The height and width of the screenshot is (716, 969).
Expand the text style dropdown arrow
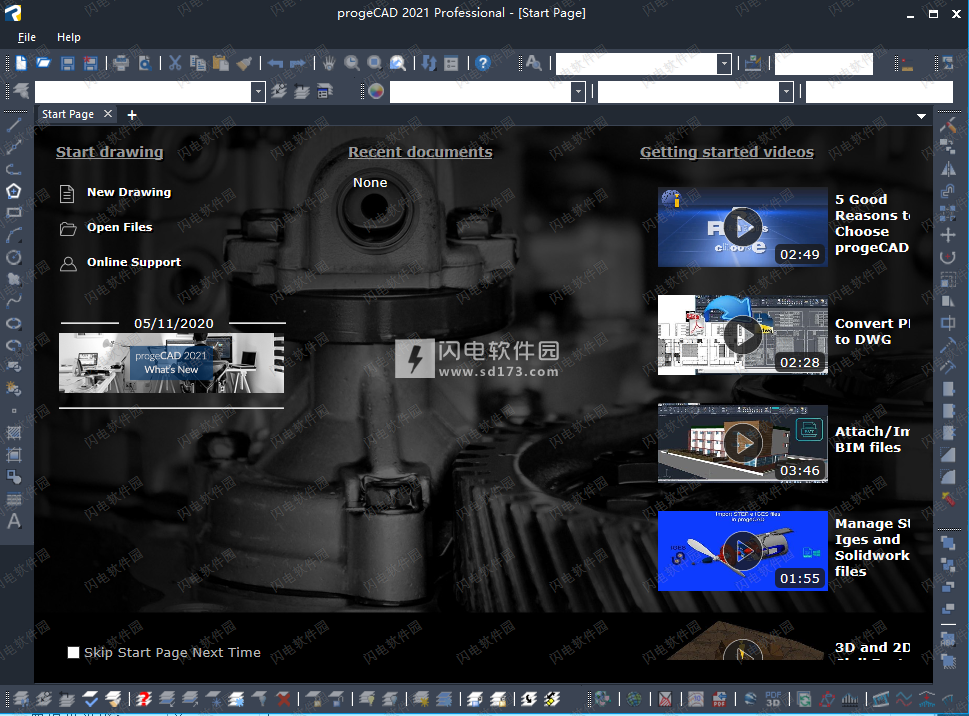(x=724, y=63)
